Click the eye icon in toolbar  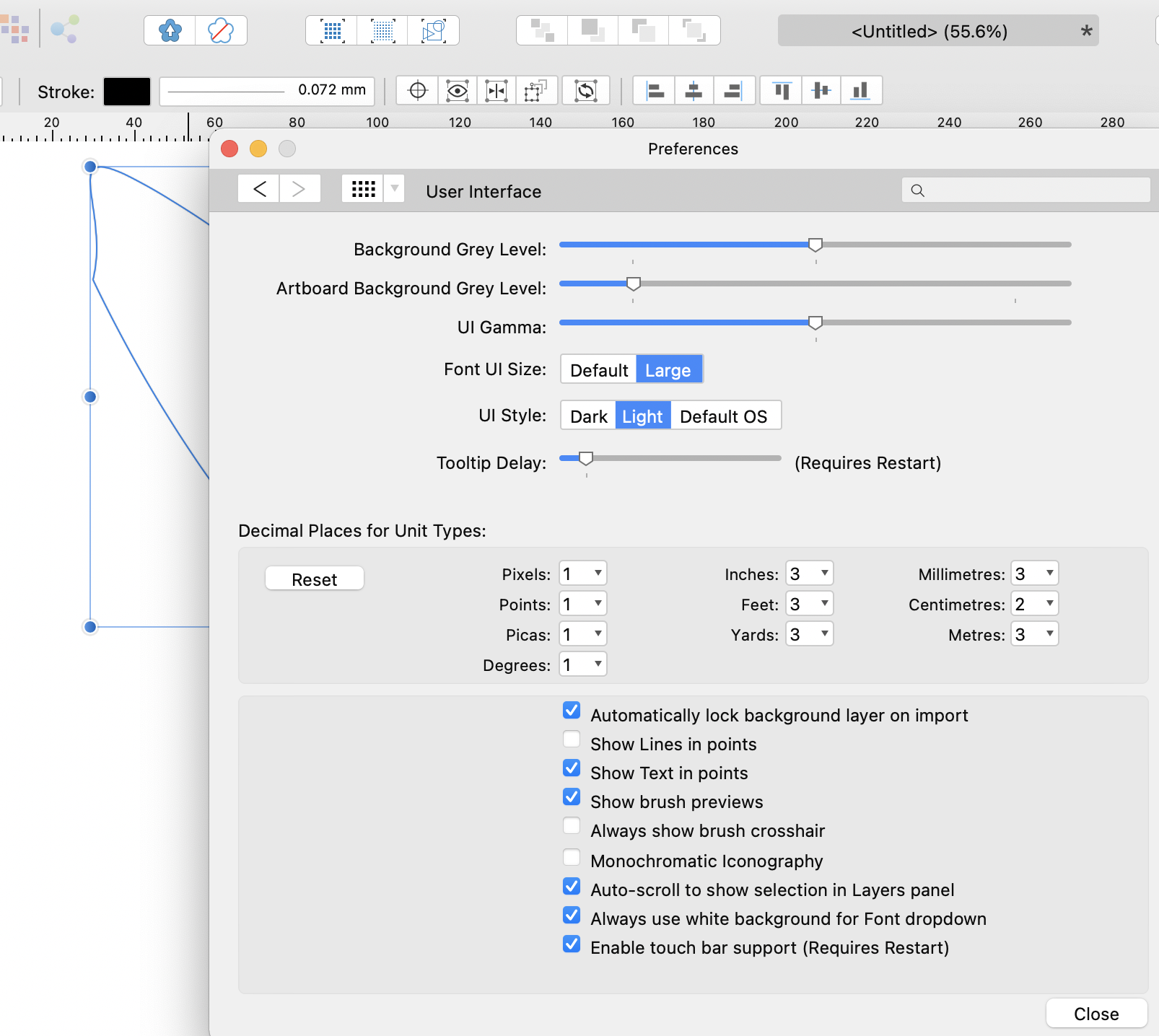[458, 91]
